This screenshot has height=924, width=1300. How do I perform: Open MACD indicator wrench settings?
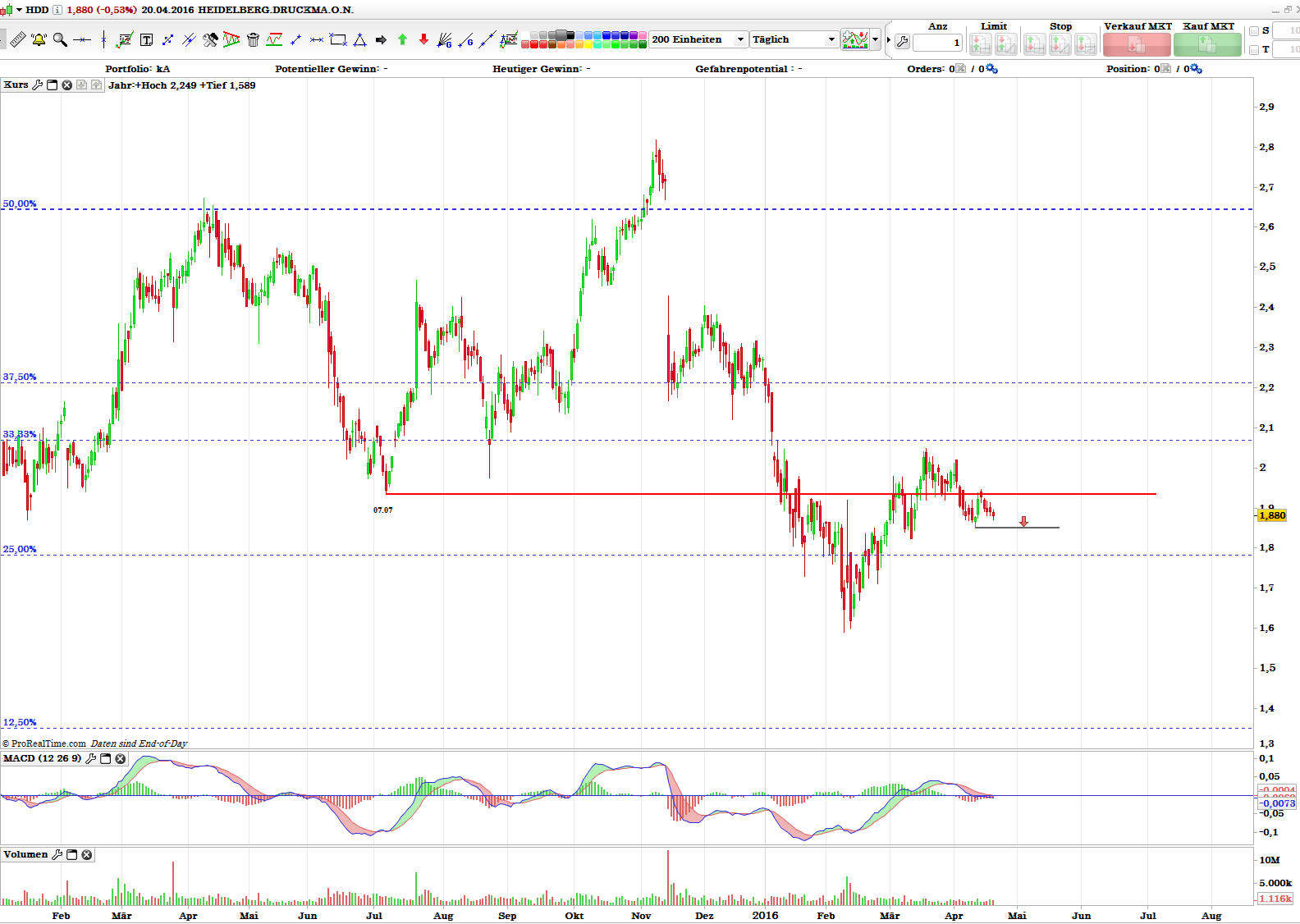point(91,758)
